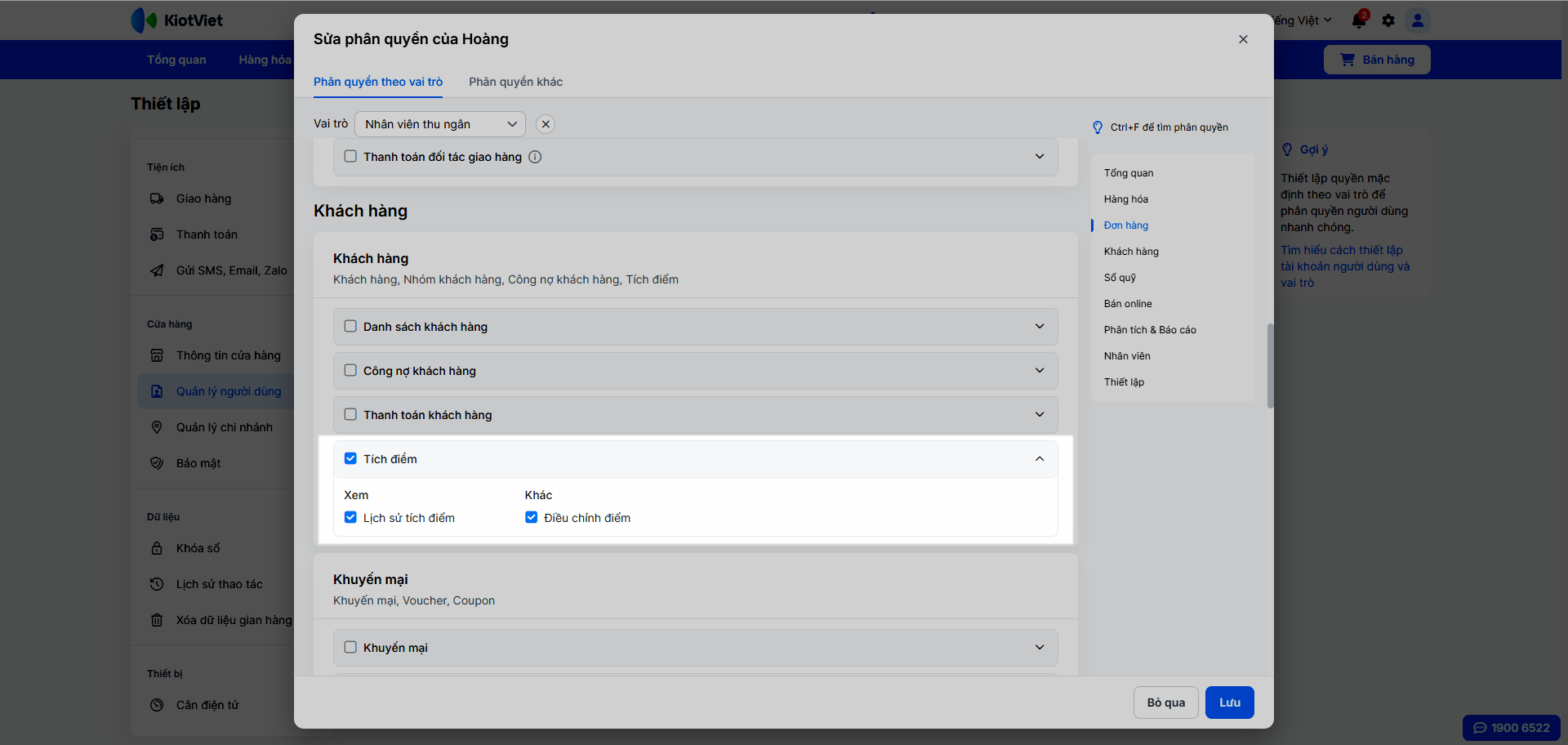Screen dimensions: 1568x745
Task: Uncheck the Tích điểm checkbox
Action: pos(350,459)
